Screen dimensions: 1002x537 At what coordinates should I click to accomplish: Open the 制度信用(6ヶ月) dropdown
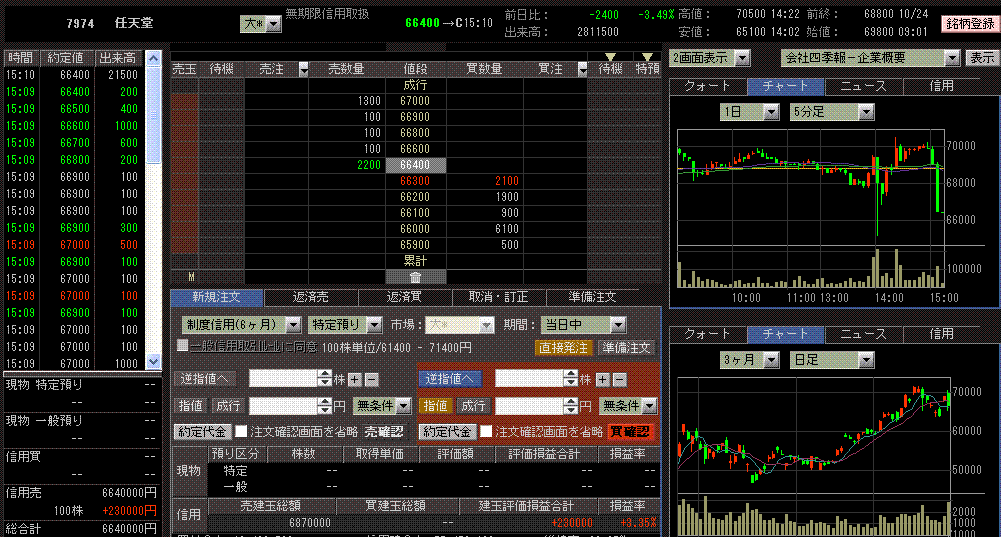click(293, 325)
